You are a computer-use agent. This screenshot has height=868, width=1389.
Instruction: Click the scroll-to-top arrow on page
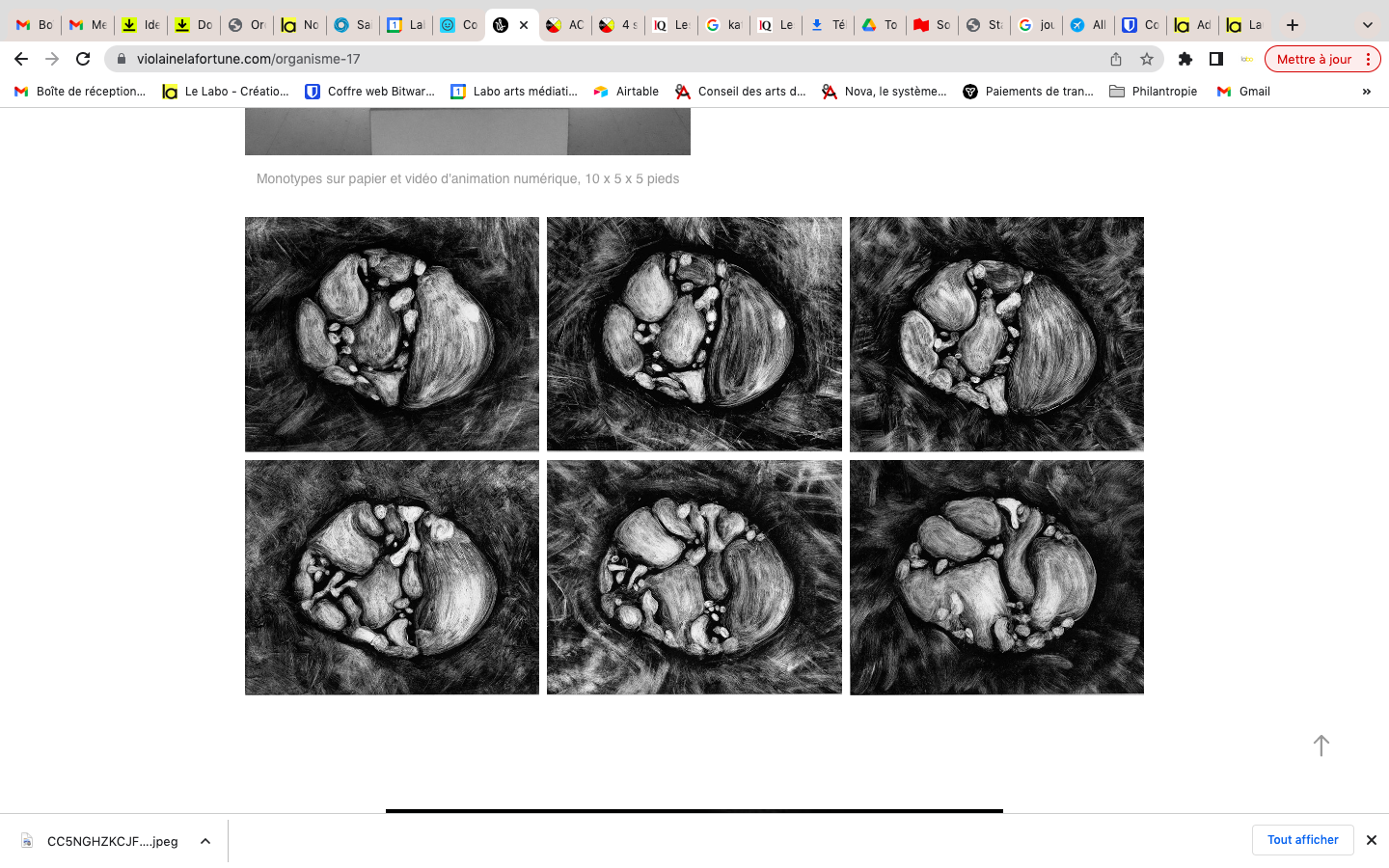[1321, 746]
